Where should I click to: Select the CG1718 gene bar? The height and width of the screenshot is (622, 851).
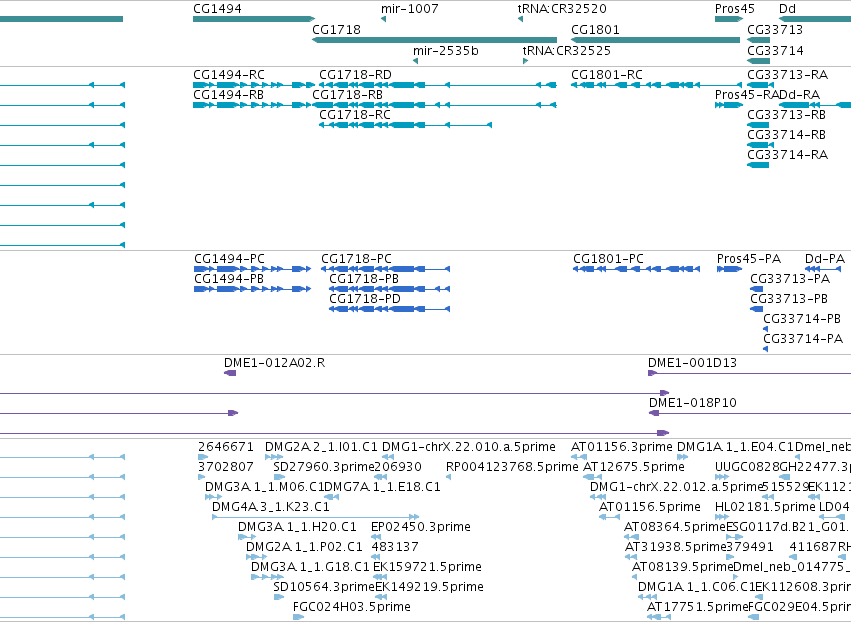tap(435, 40)
